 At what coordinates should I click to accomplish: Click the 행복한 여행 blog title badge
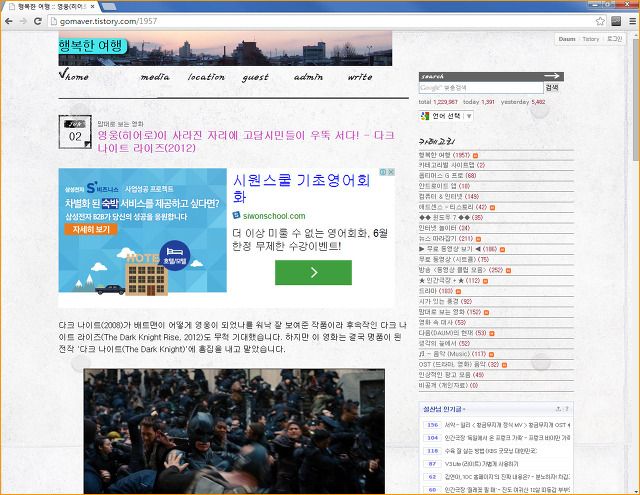(93, 45)
